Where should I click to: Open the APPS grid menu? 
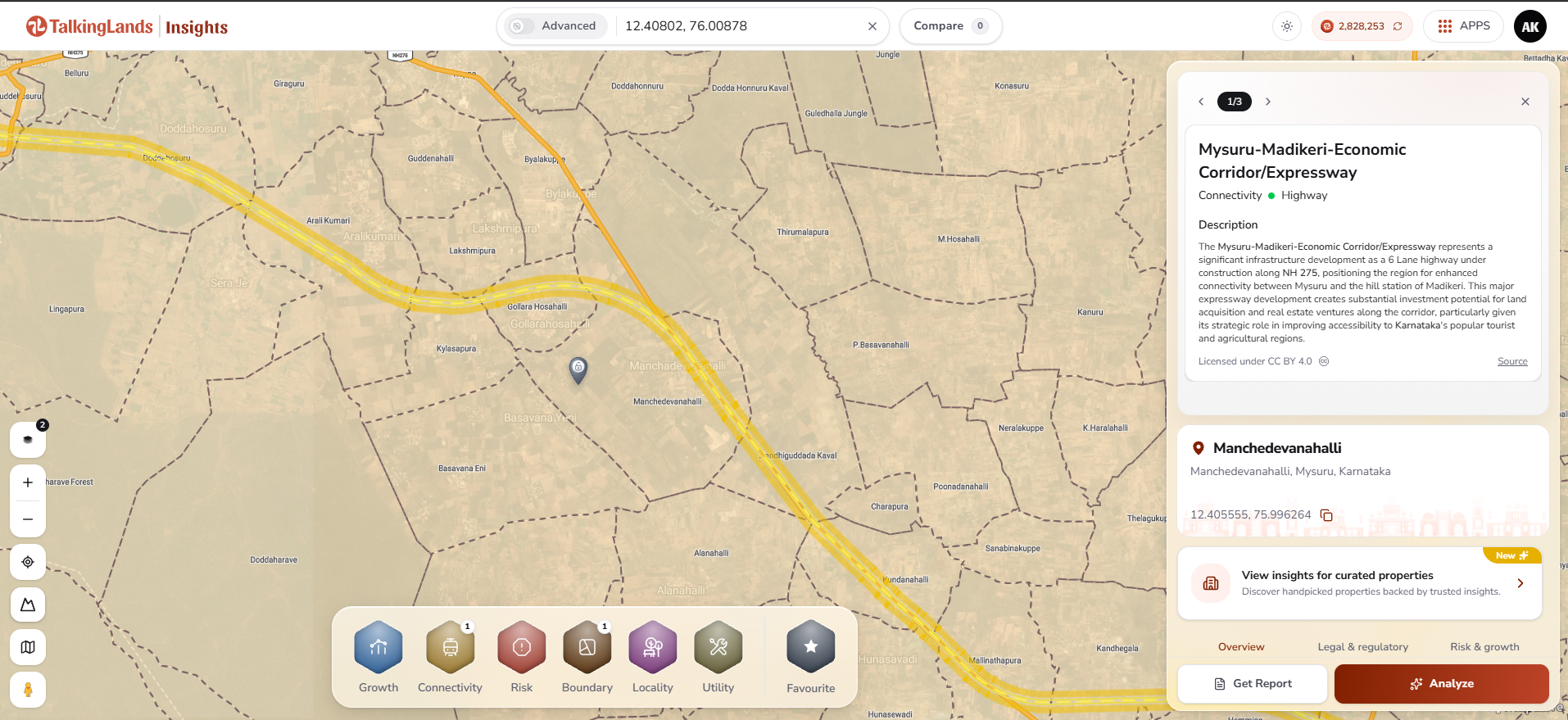pos(1464,26)
